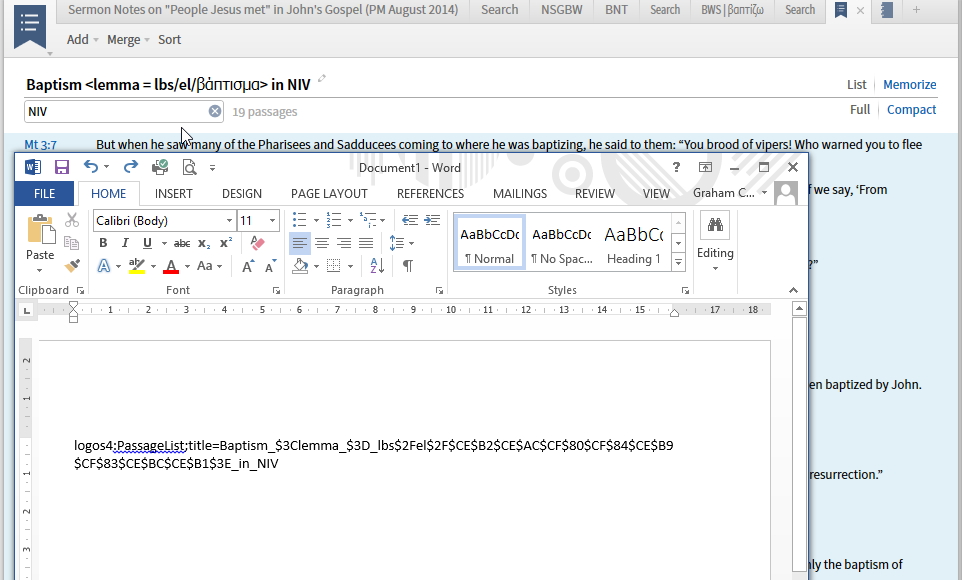The height and width of the screenshot is (580, 962).
Task: Collapse the Word ribbon
Action: pyautogui.click(x=793, y=290)
